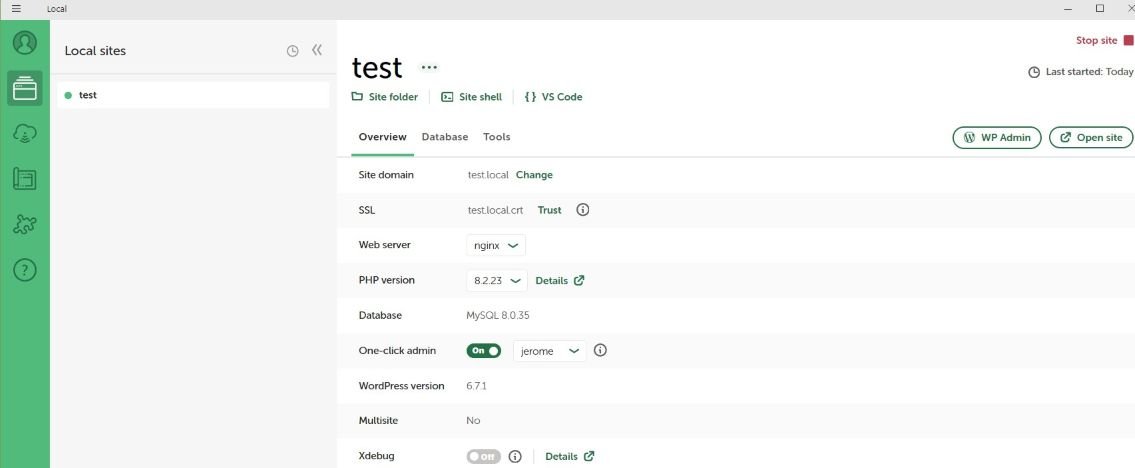This screenshot has height=468, width=1135.
Task: Open the account avatar icon in sidebar
Action: 25,43
